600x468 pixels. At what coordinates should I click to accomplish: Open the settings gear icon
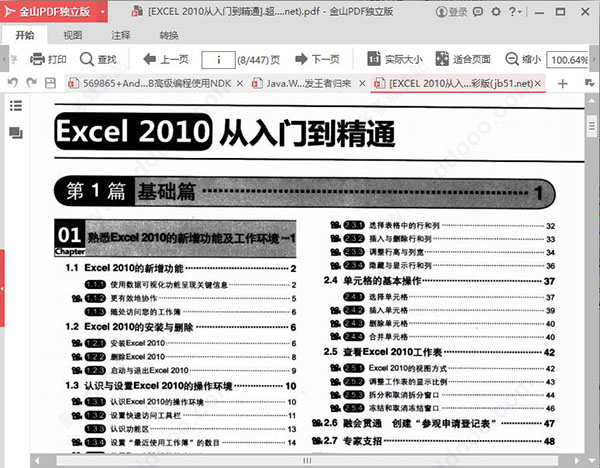point(496,12)
